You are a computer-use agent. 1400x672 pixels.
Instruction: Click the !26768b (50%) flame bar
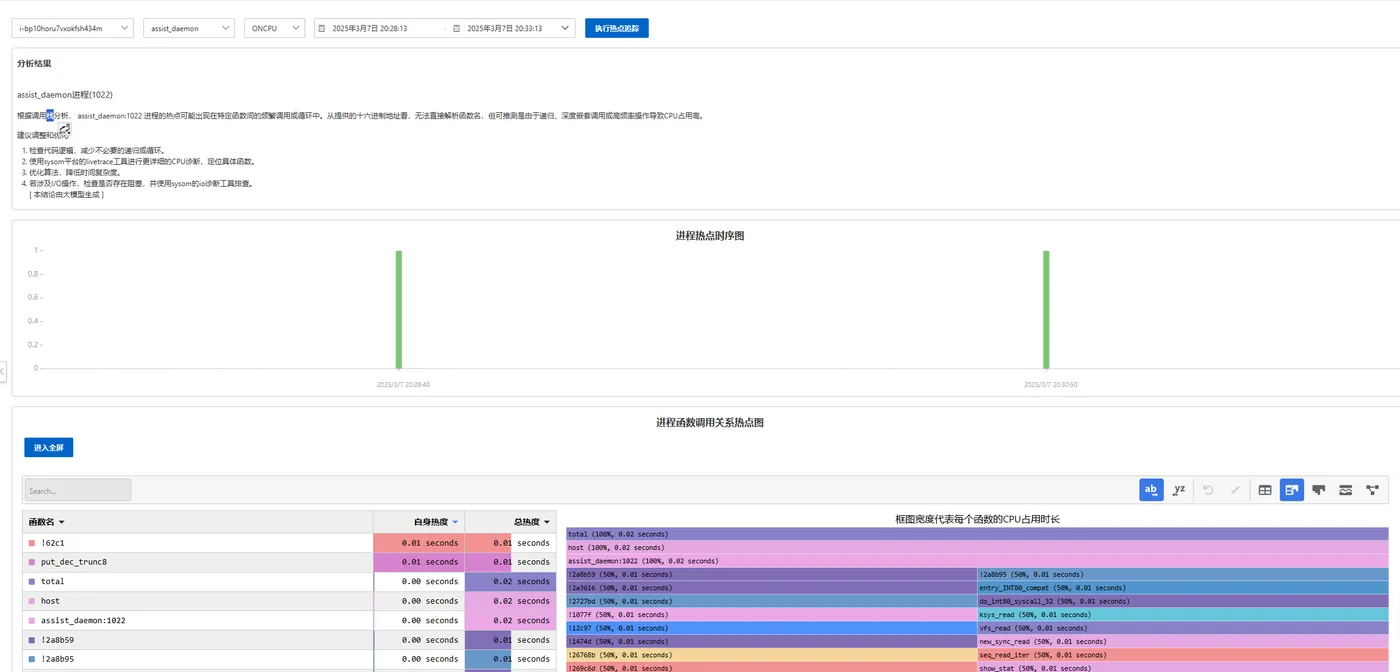771,655
